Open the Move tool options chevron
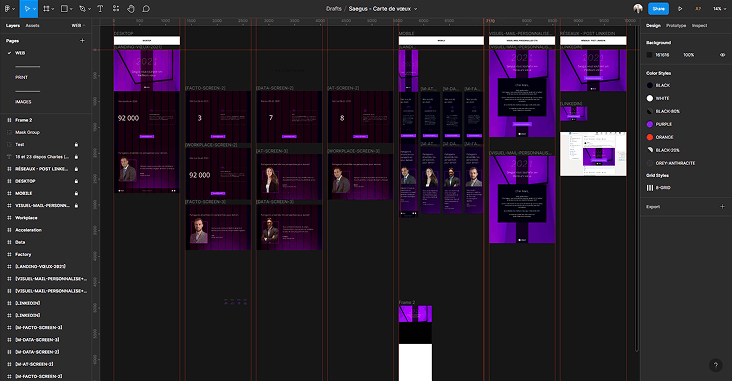Viewport: 732px width, 381px height. coord(35,9)
